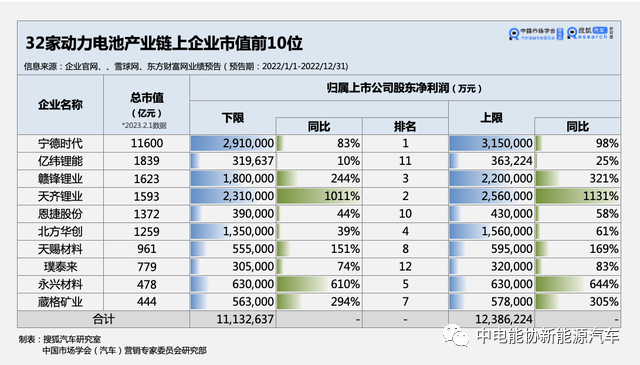640x365 pixels.
Task: Select the 赣锋锂业 company name cell
Action: (60, 178)
